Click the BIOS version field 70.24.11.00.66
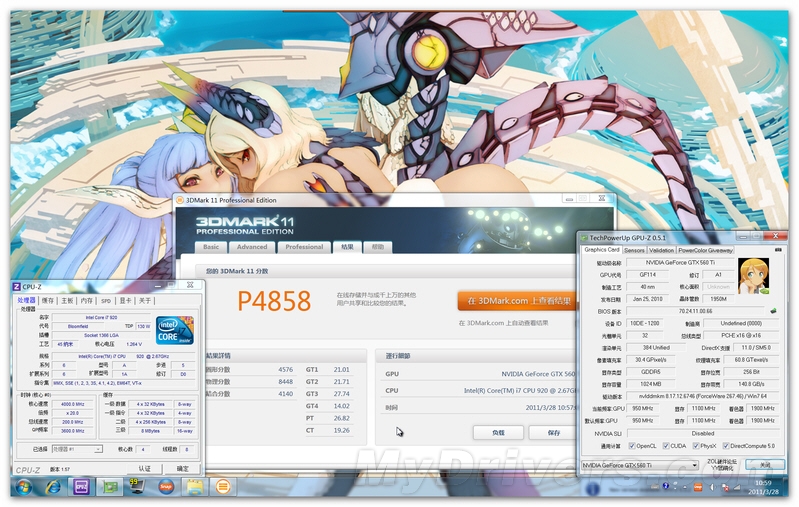The width and height of the screenshot is (799, 507). tap(695, 311)
